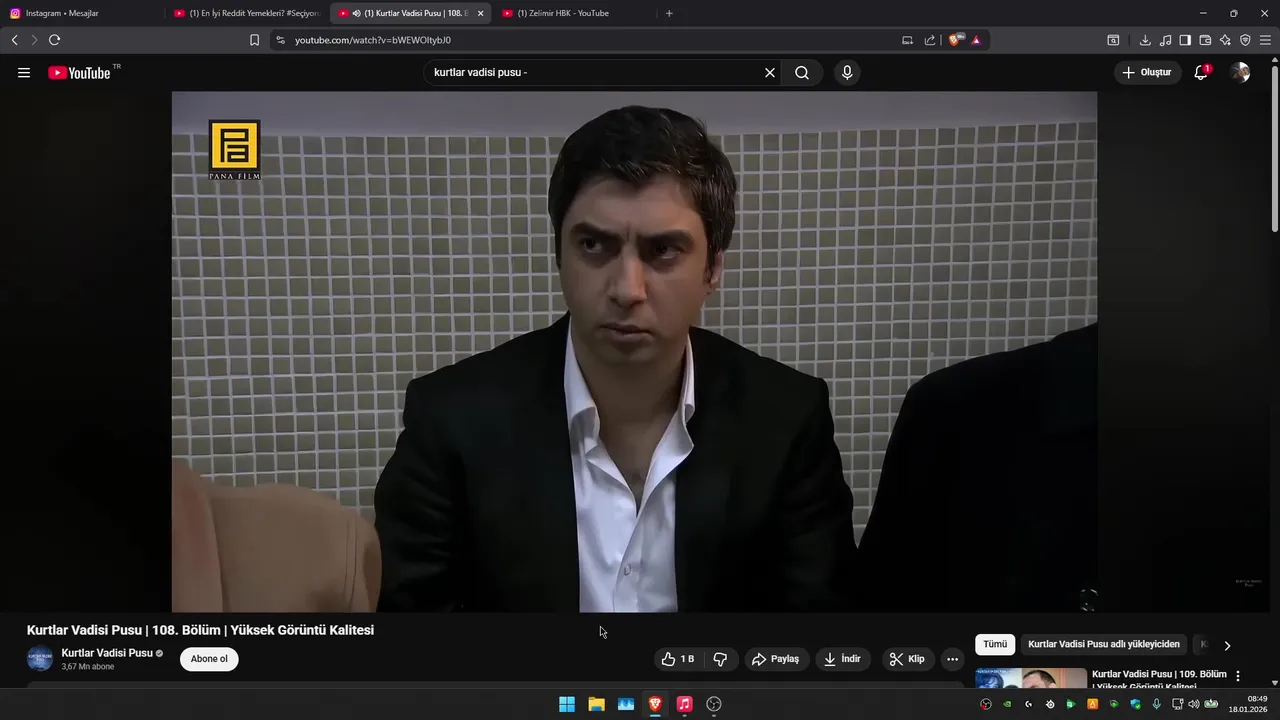Open the account avatar menu
The width and height of the screenshot is (1280, 720).
click(x=1240, y=73)
